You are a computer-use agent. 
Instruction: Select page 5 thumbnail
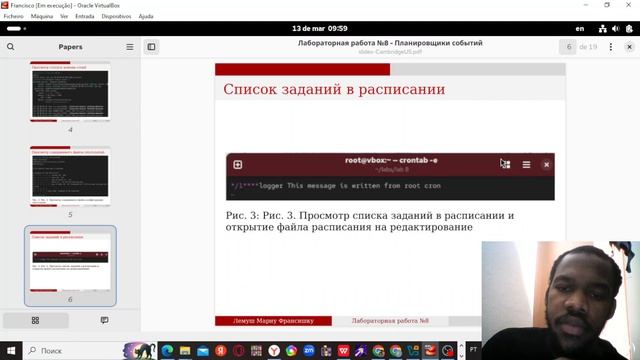(x=70, y=176)
